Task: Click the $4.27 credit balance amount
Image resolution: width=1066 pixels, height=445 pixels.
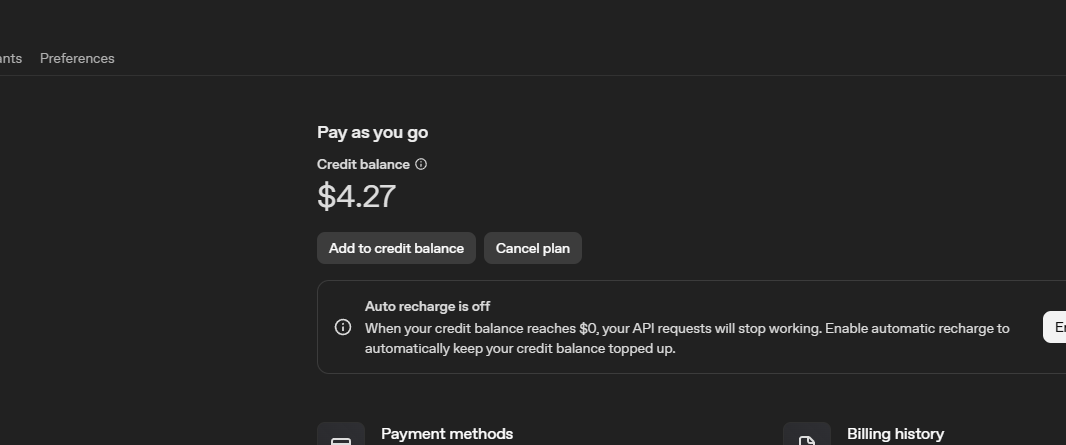Action: pyautogui.click(x=357, y=196)
